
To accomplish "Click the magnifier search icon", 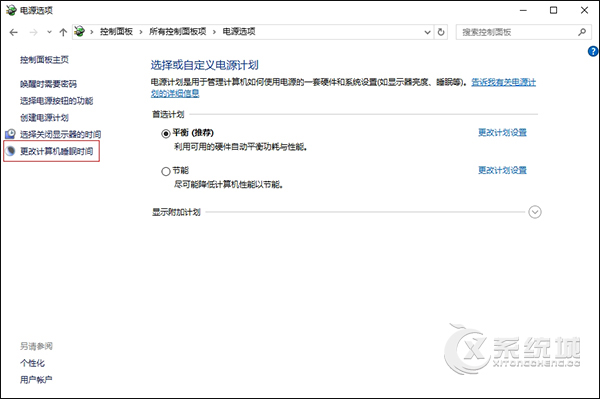I will coord(582,32).
